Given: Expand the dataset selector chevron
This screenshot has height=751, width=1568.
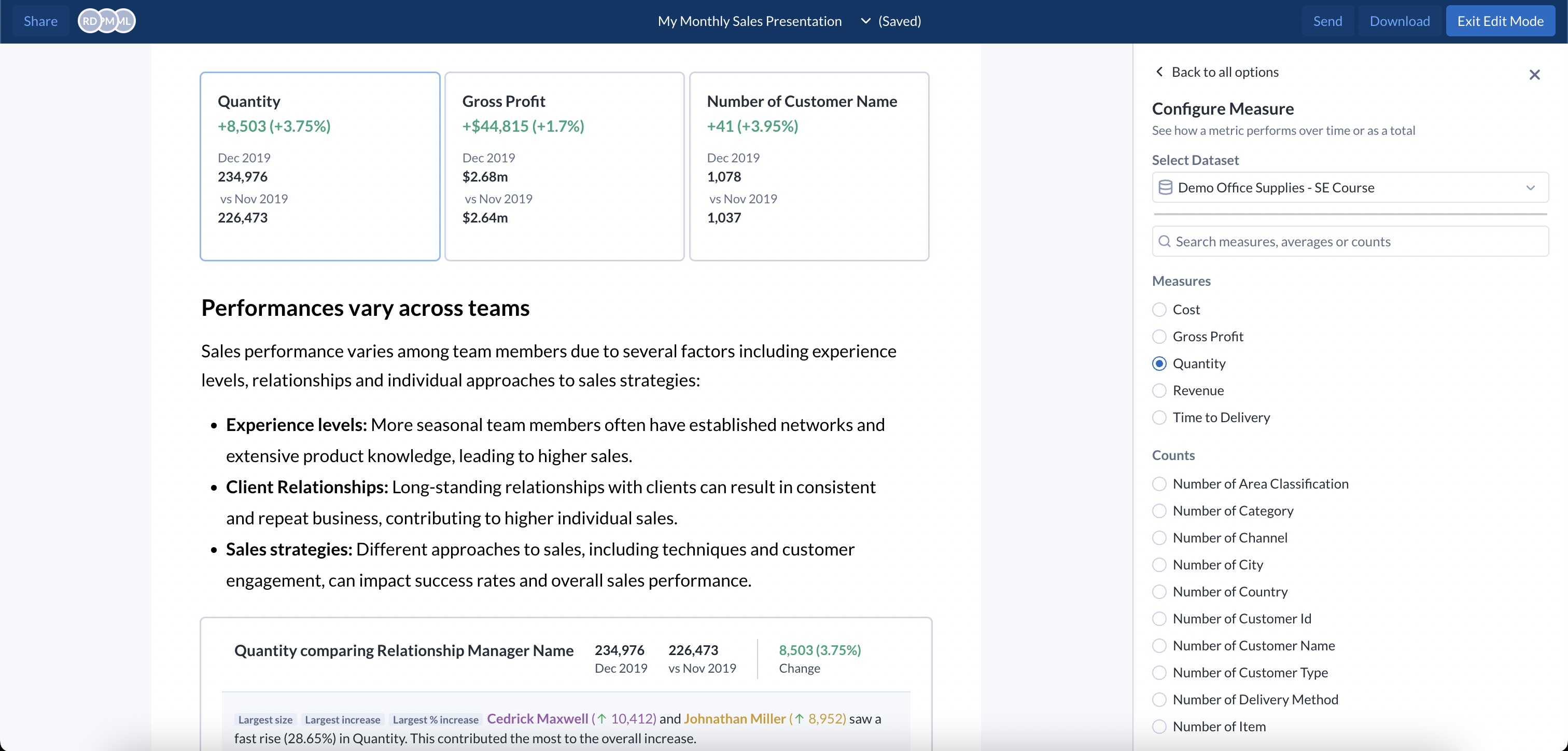Looking at the screenshot, I should [x=1532, y=188].
